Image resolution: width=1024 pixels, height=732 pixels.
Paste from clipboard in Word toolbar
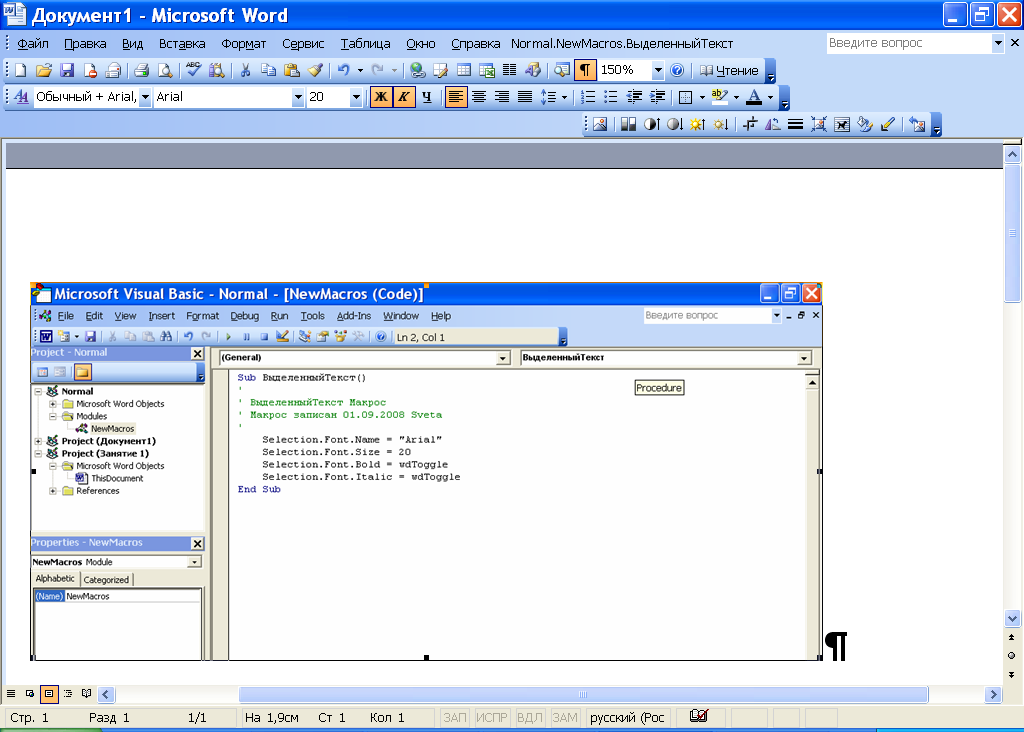click(292, 70)
